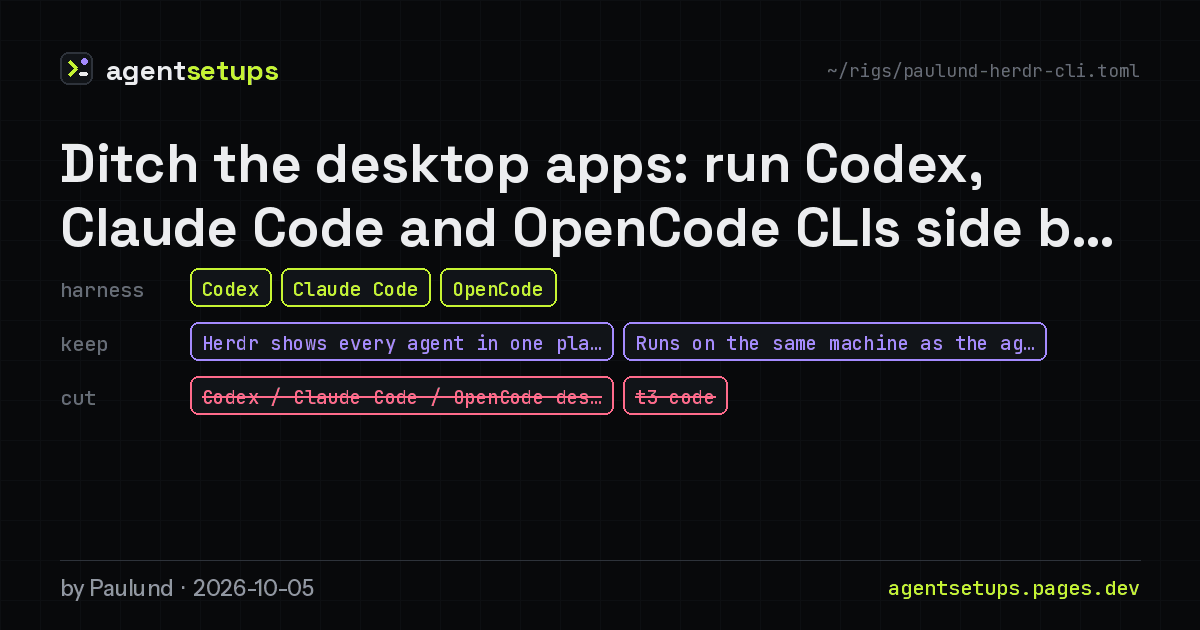Click the 'cut' row label
This screenshot has height=630, width=1200.
78,398
